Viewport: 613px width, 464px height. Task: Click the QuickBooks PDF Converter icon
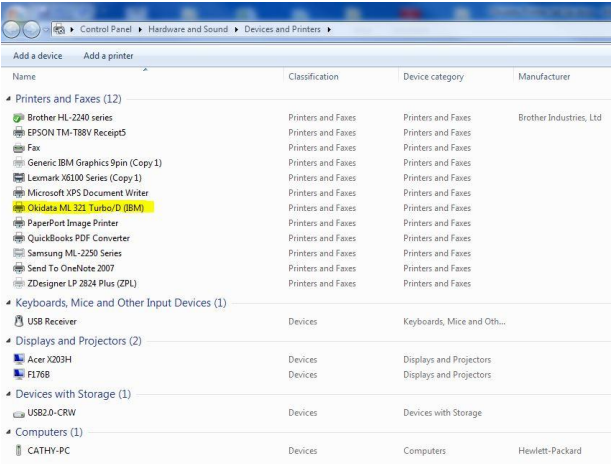(x=19, y=238)
